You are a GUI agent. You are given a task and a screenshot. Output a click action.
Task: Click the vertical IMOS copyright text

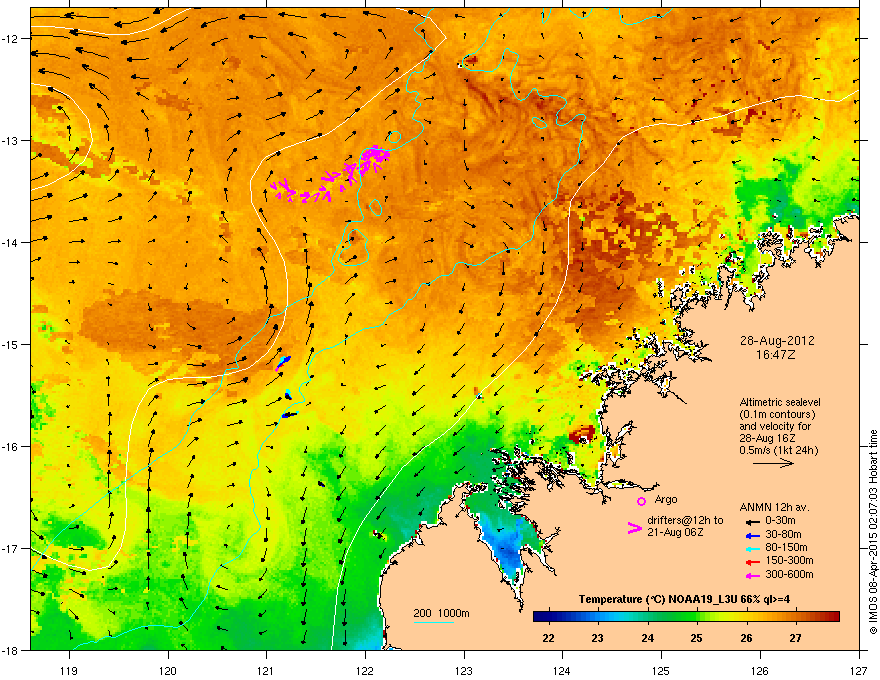(873, 532)
